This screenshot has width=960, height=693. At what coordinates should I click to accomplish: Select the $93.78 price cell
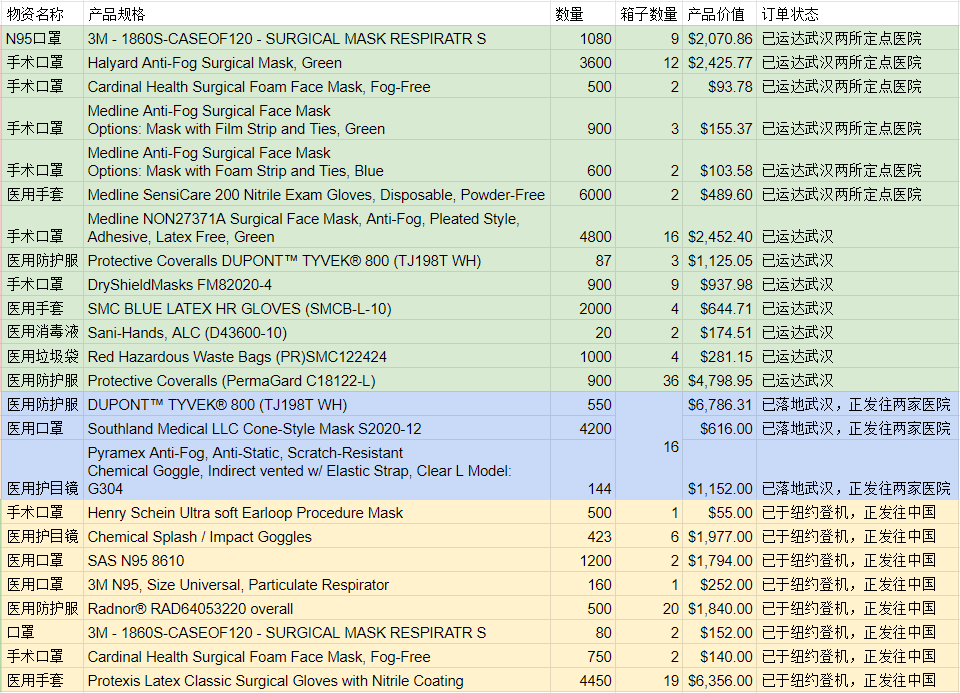tap(719, 86)
